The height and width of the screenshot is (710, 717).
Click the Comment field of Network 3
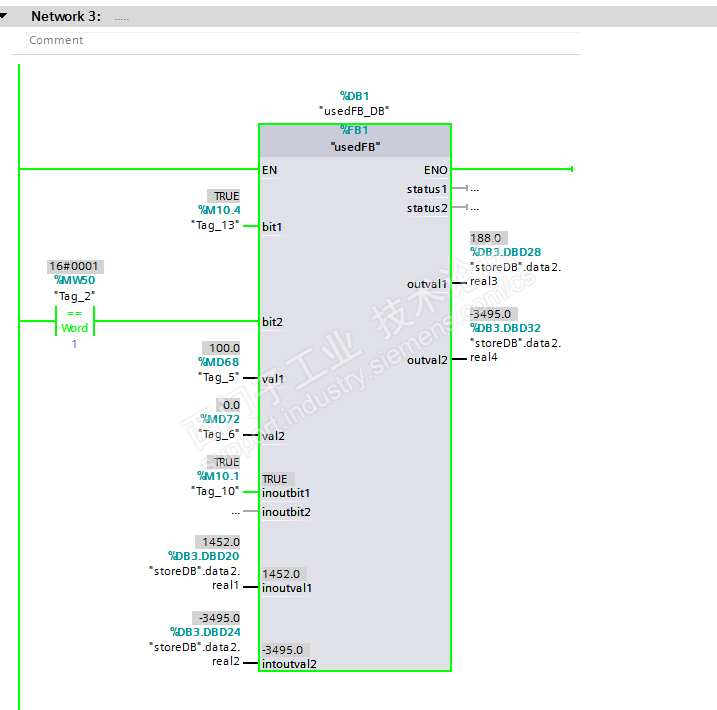(303, 40)
